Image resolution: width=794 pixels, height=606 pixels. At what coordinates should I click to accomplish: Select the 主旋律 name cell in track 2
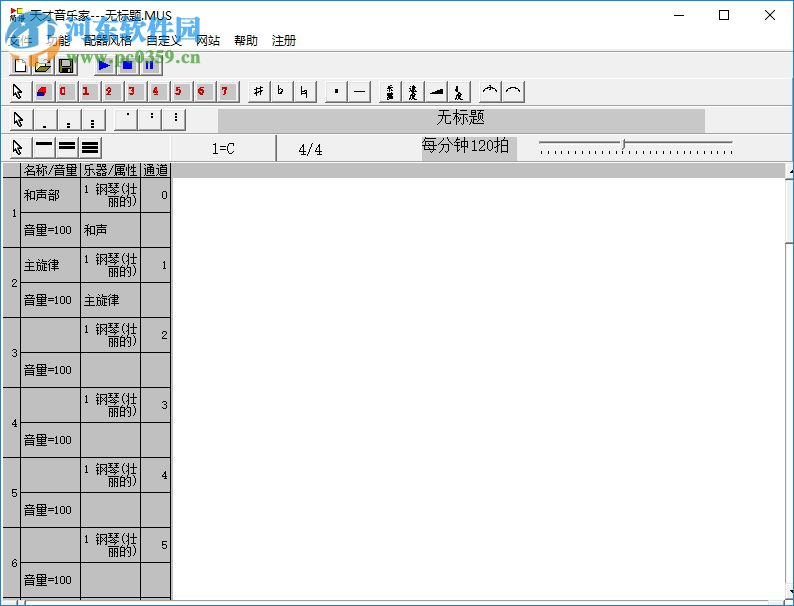50,265
